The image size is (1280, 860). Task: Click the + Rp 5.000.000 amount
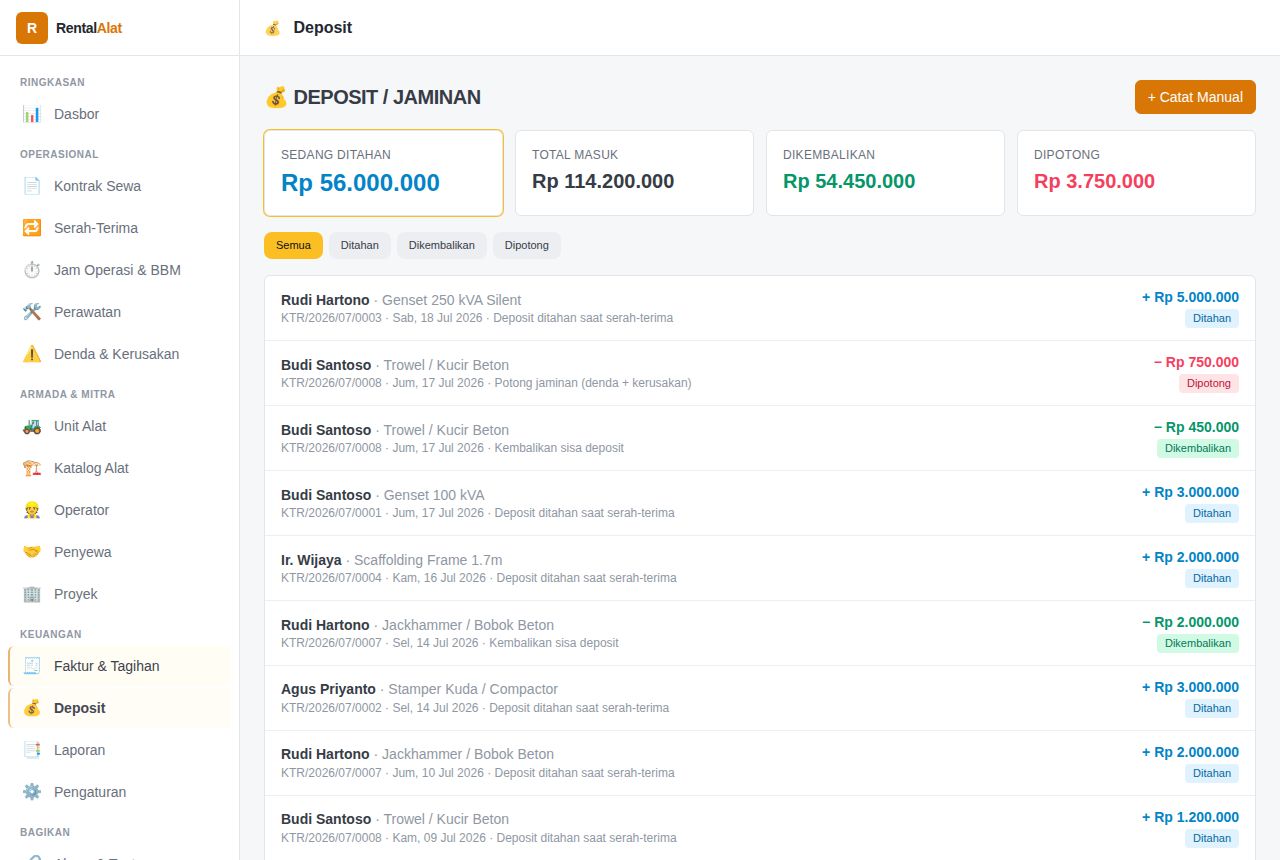point(1190,297)
